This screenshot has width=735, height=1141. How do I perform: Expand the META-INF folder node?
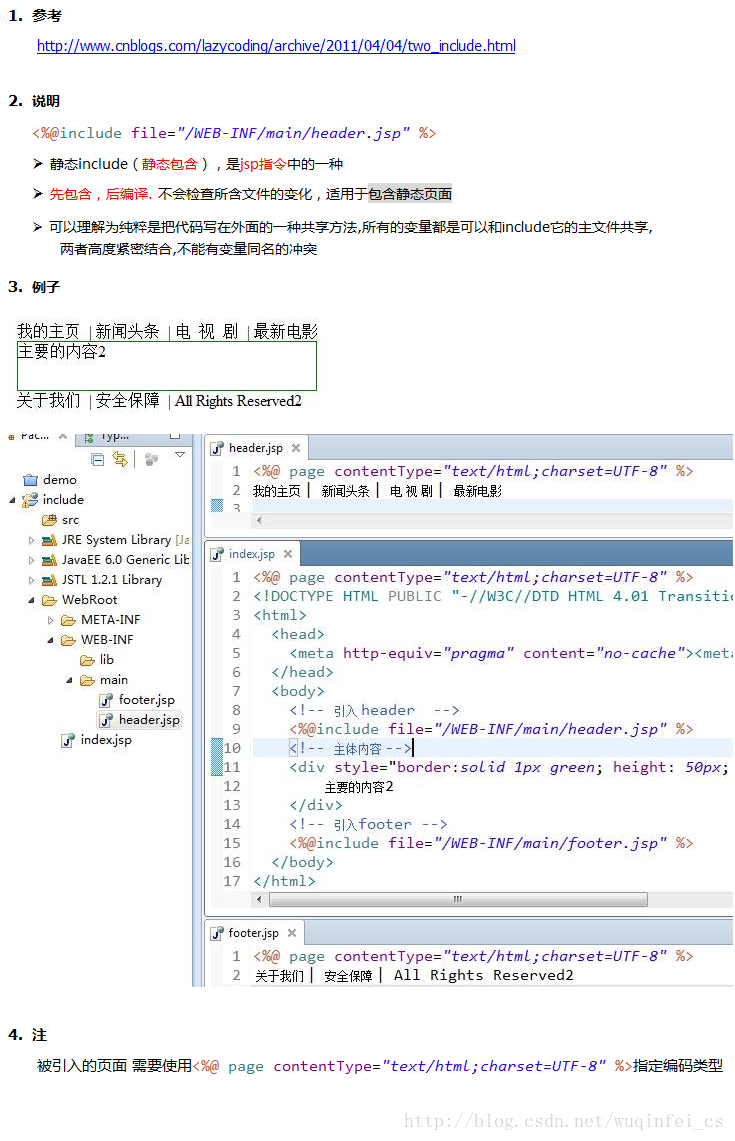coord(50,620)
